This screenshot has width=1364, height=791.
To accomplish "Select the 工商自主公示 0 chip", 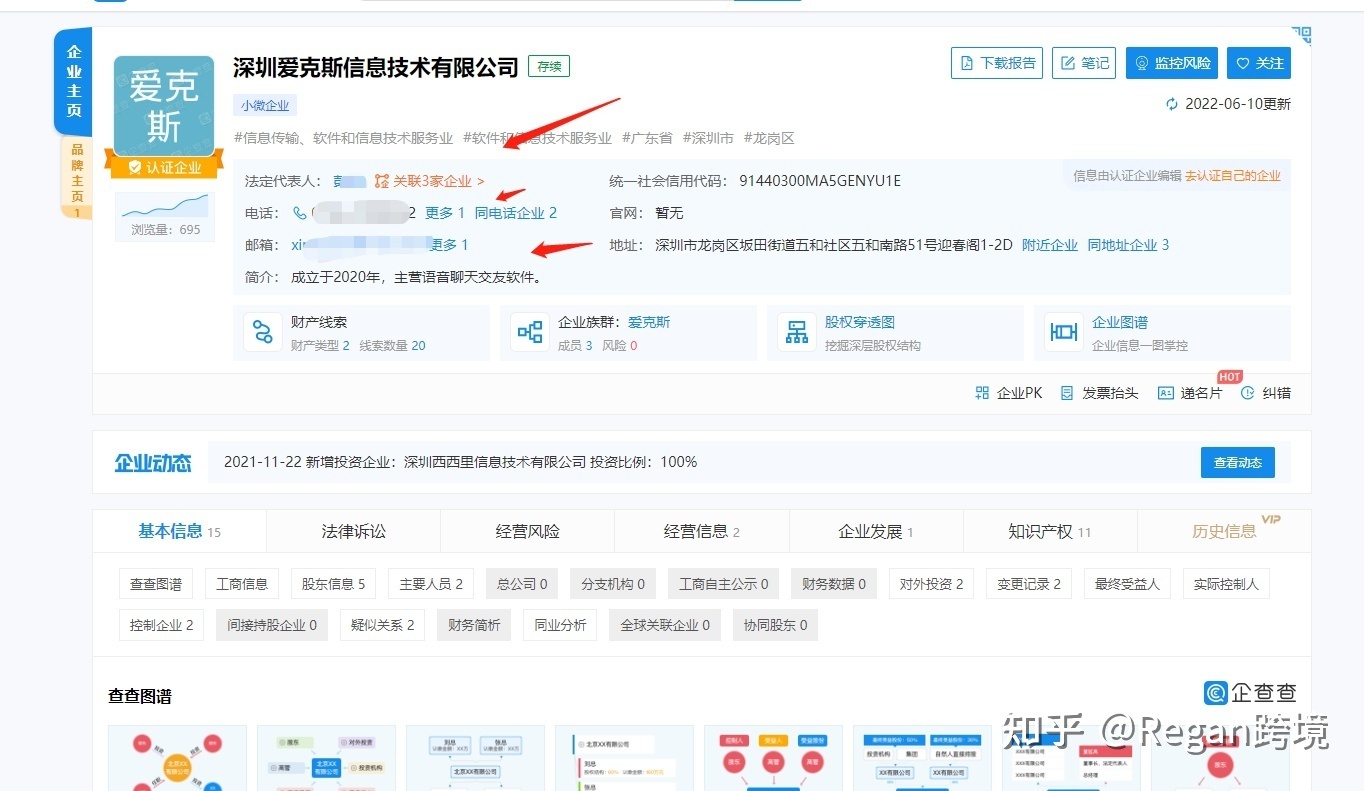I will tap(724, 584).
